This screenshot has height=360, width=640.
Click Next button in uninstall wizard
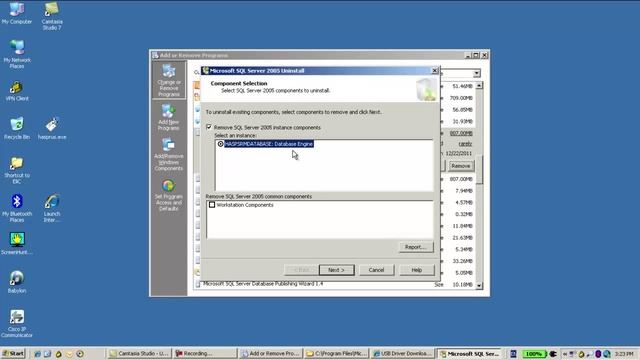[336, 270]
